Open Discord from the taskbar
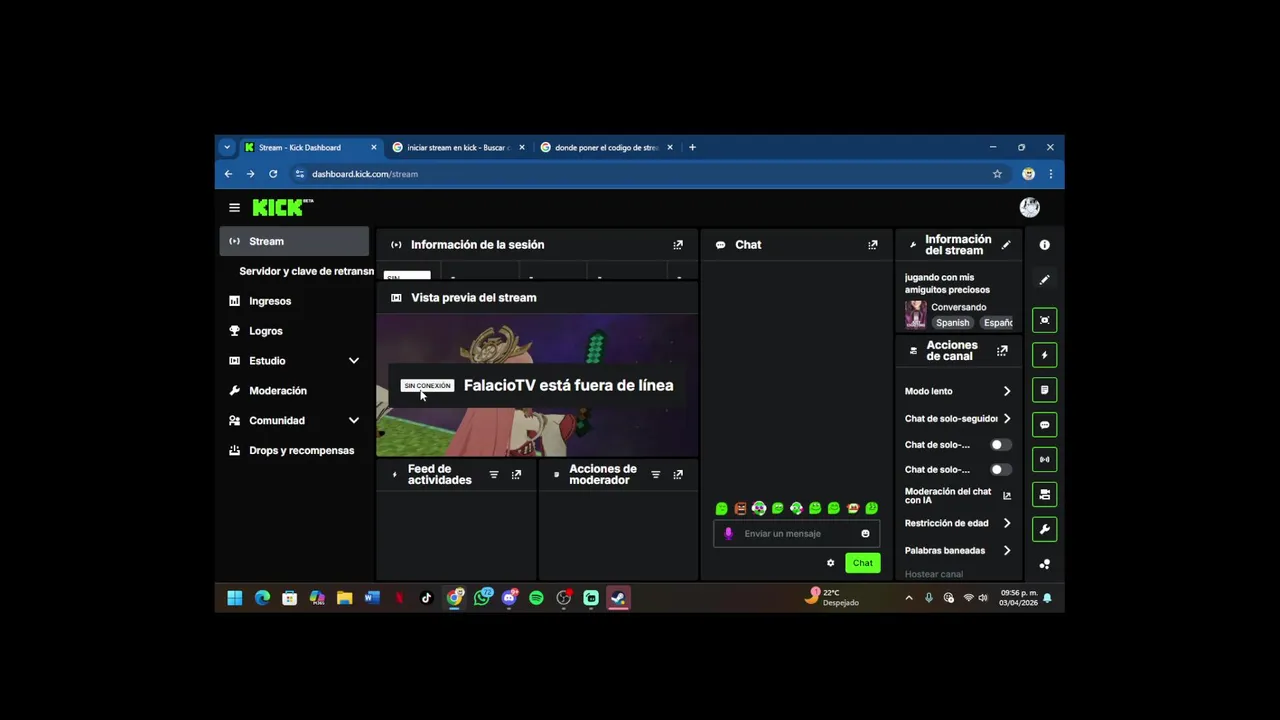The height and width of the screenshot is (720, 1280). click(510, 598)
